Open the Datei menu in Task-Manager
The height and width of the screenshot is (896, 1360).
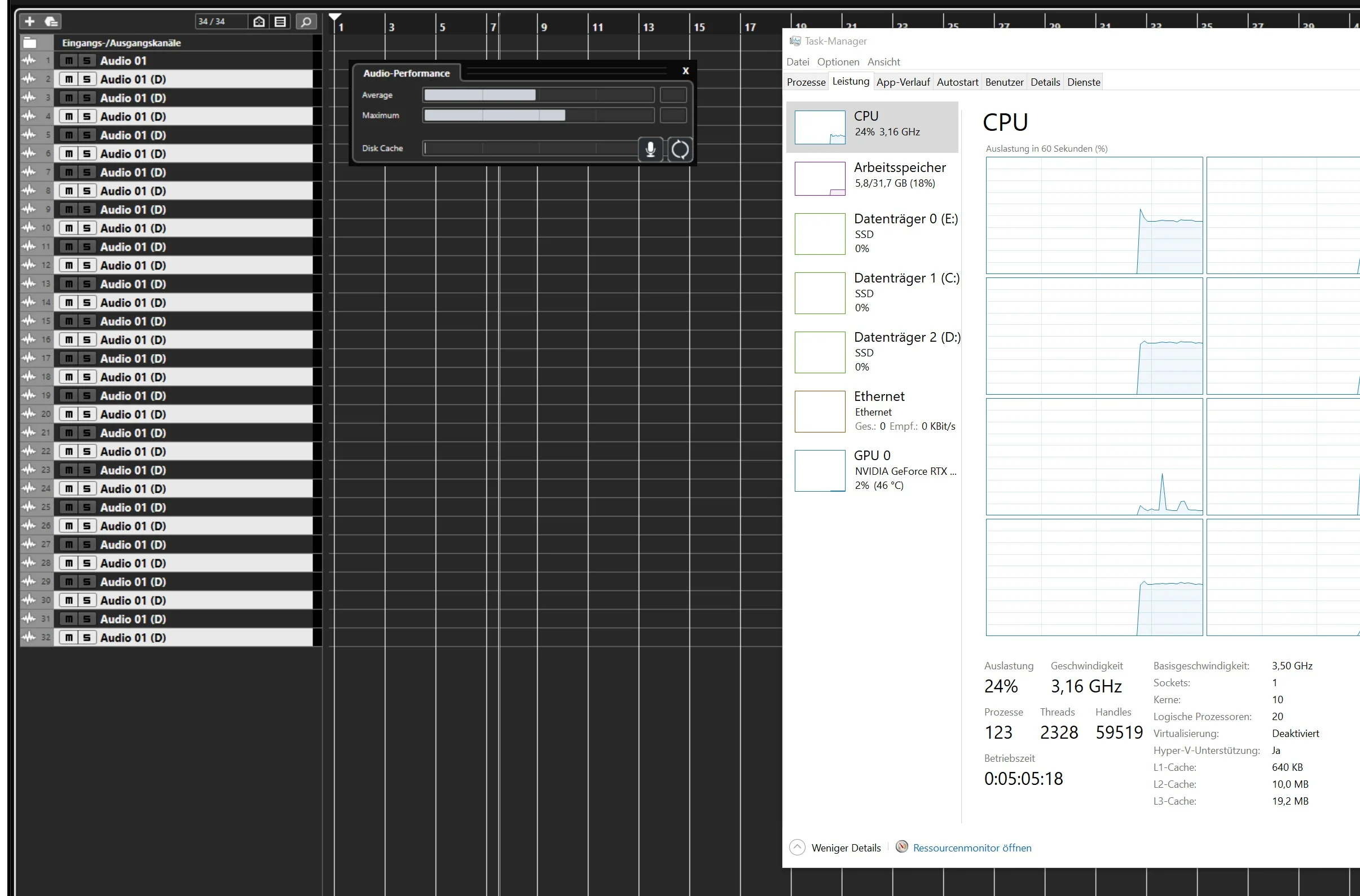click(x=798, y=61)
